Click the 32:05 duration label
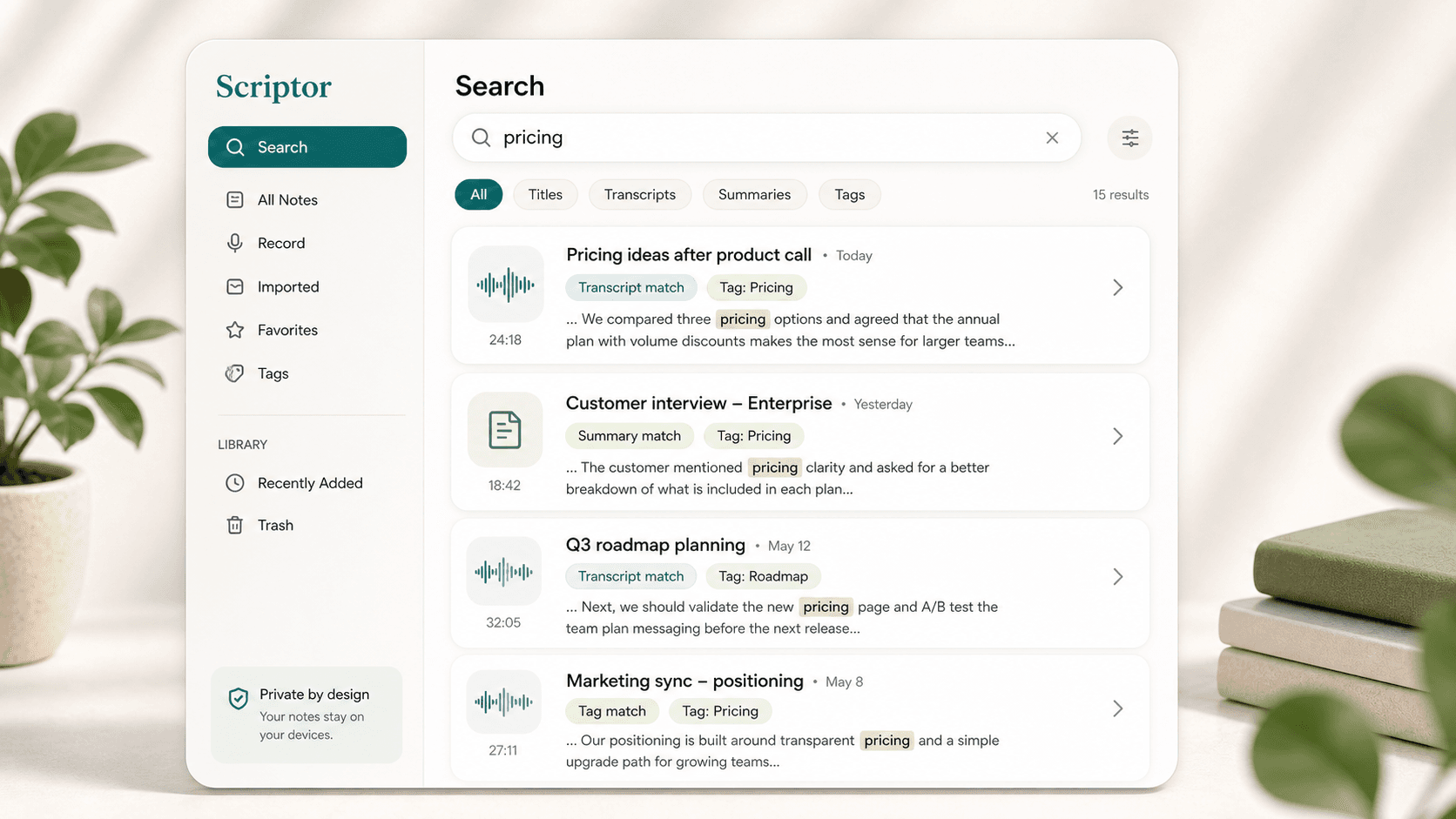 pyautogui.click(x=503, y=623)
